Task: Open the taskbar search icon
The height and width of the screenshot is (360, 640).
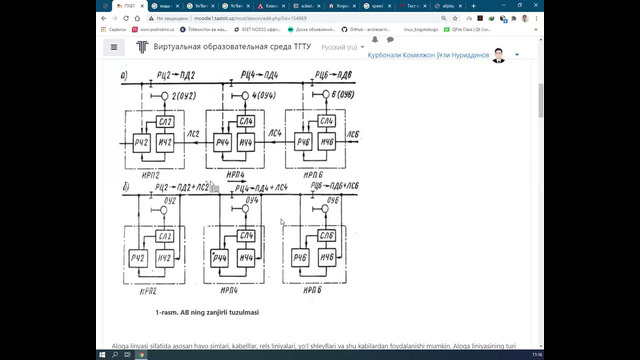Action: 115,355
